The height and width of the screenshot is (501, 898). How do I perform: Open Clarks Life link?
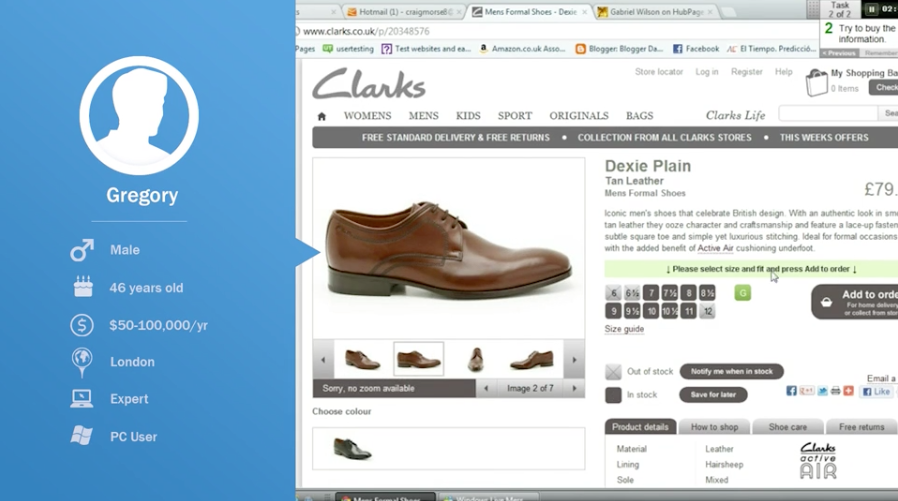click(735, 116)
